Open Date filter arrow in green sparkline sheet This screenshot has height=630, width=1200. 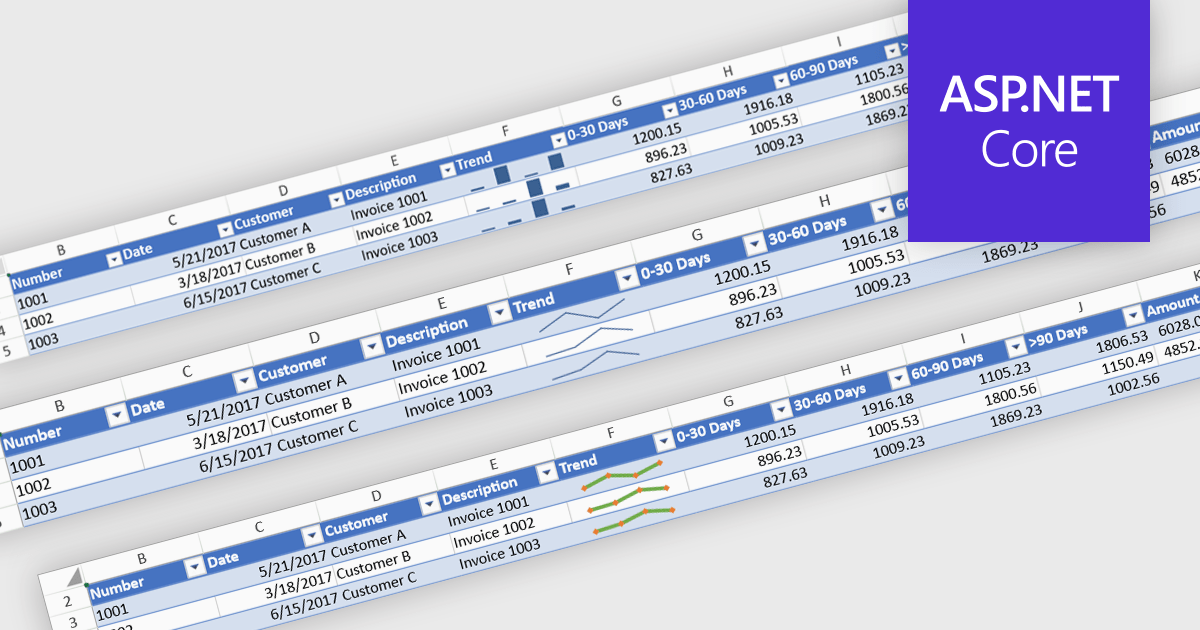312,534
